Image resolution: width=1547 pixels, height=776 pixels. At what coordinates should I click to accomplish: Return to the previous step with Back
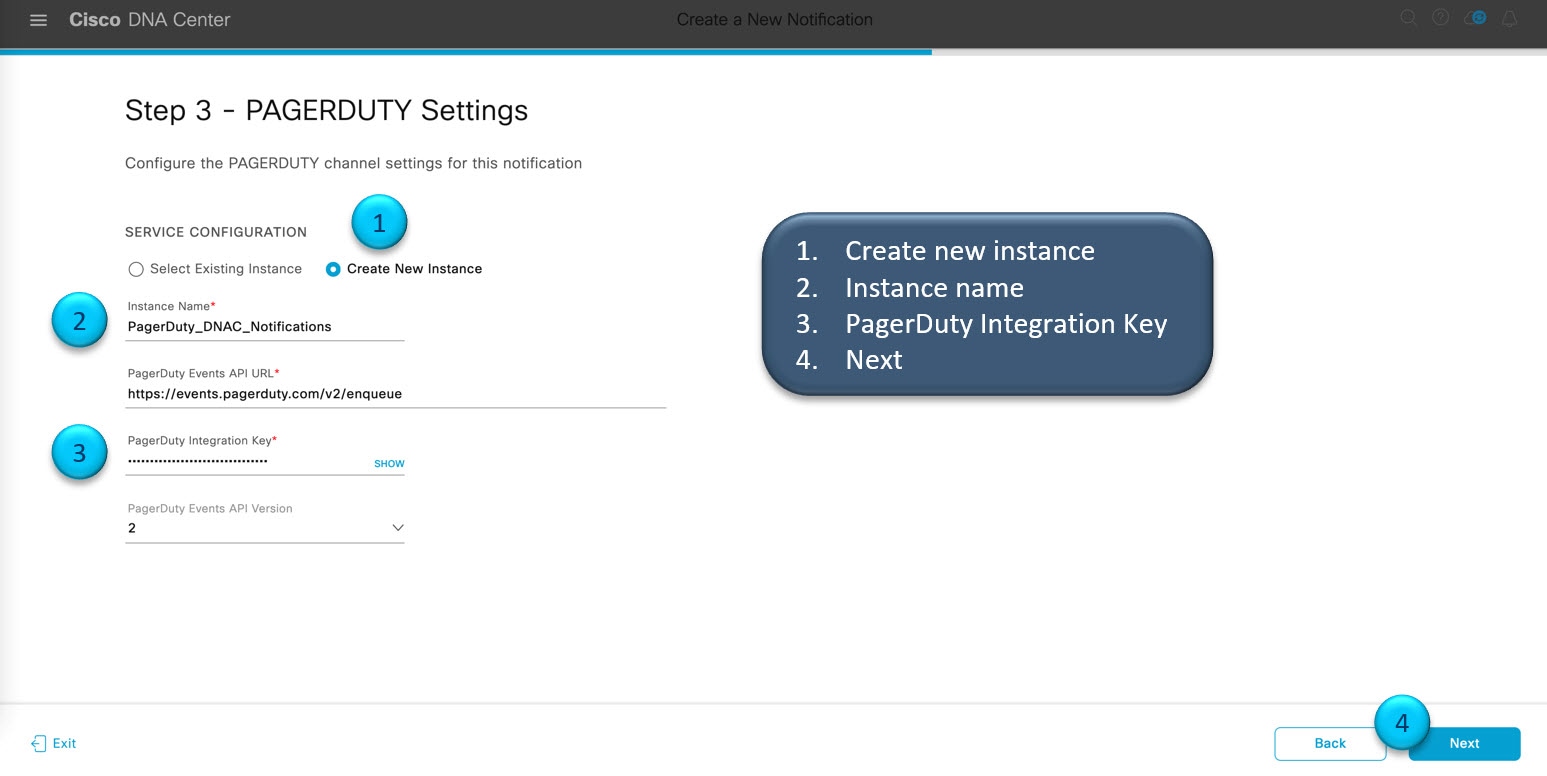point(1330,743)
